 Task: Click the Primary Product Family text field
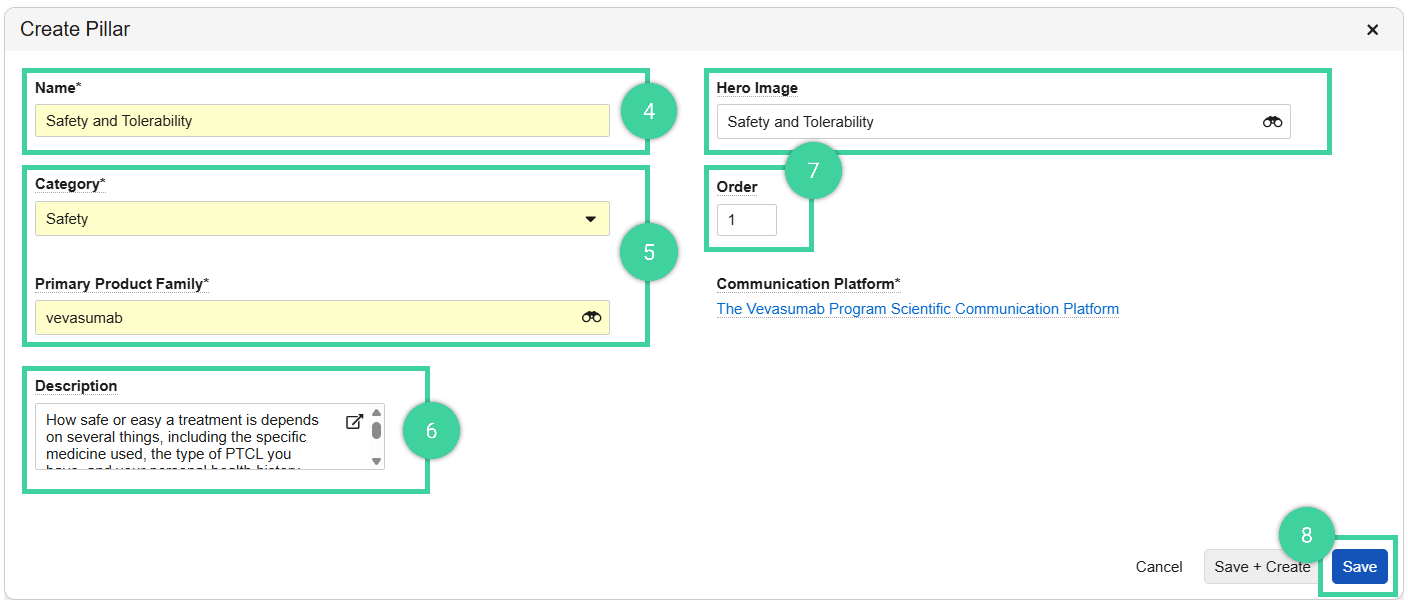[x=300, y=317]
